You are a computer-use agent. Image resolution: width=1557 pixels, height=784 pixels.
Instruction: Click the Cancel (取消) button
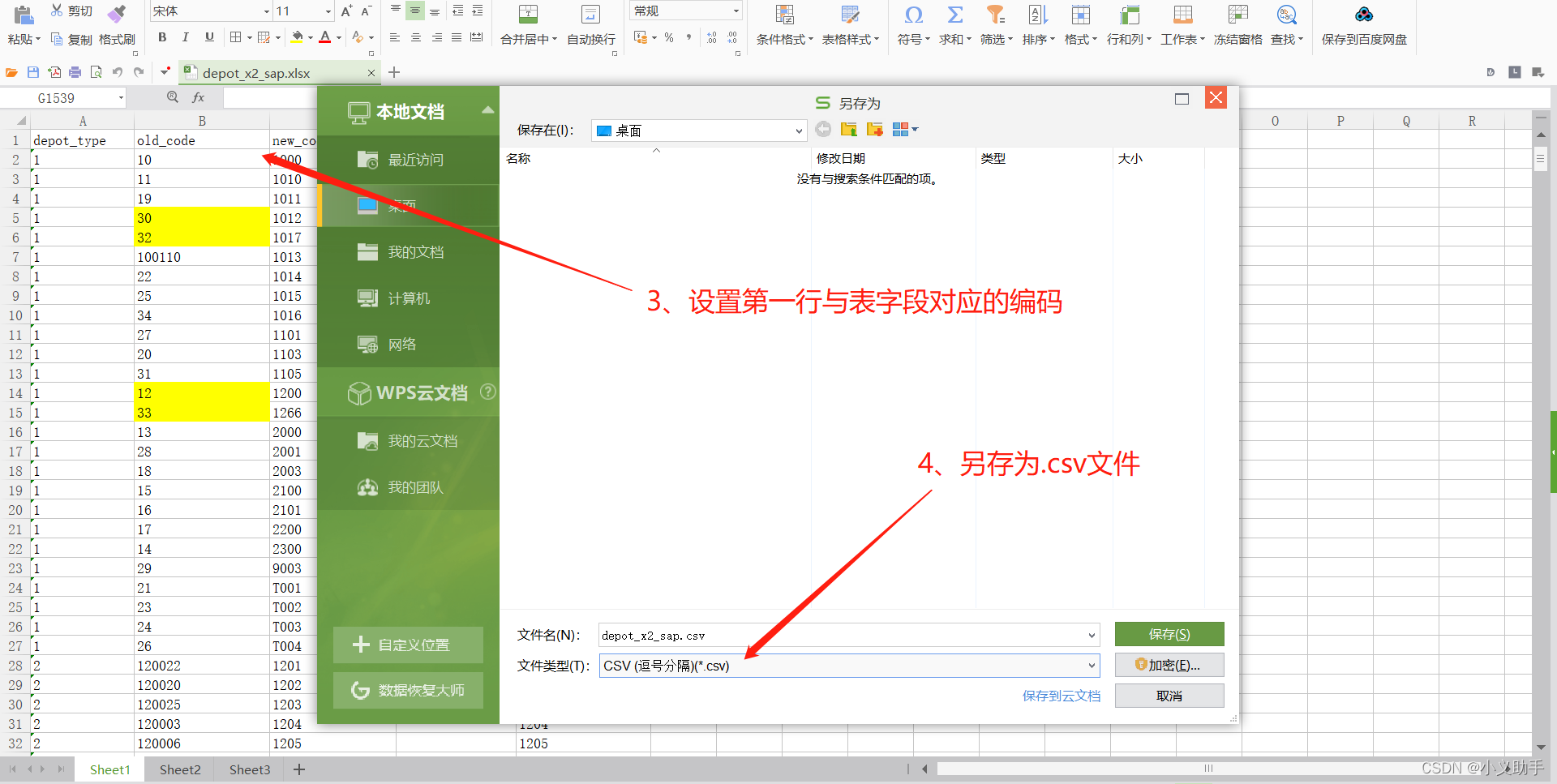(x=1169, y=696)
